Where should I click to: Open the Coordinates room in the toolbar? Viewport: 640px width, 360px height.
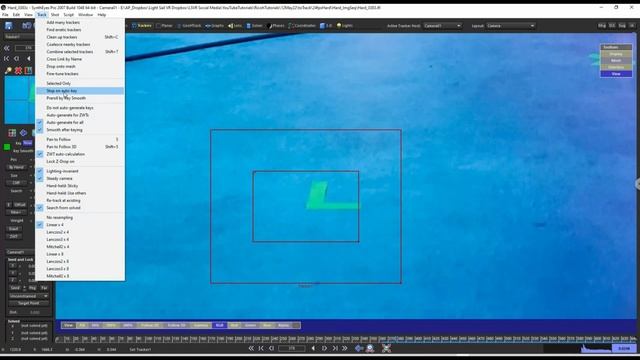[302, 26]
